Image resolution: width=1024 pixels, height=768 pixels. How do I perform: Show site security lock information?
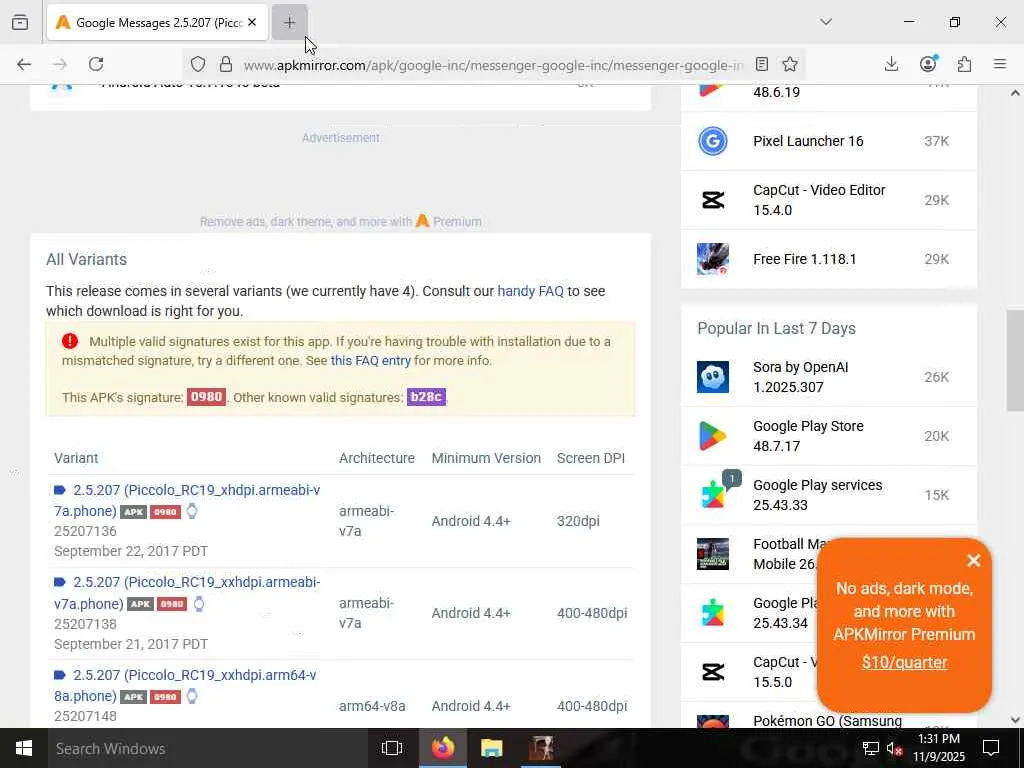[226, 64]
